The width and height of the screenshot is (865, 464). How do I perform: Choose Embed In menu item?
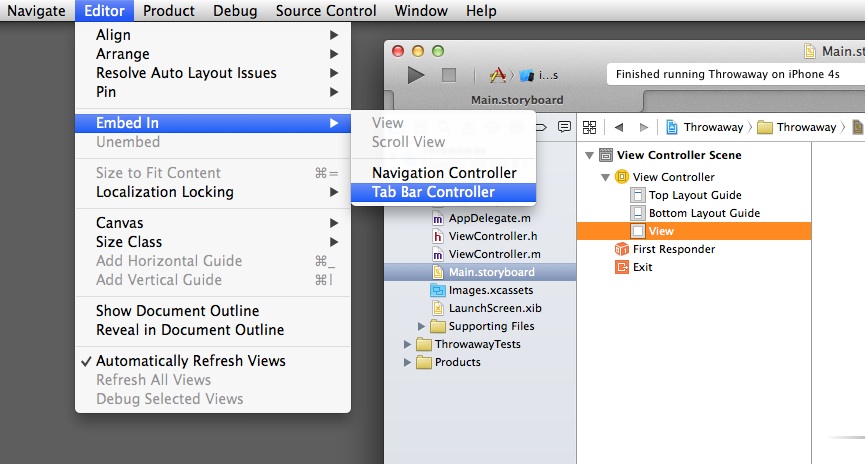(x=213, y=123)
